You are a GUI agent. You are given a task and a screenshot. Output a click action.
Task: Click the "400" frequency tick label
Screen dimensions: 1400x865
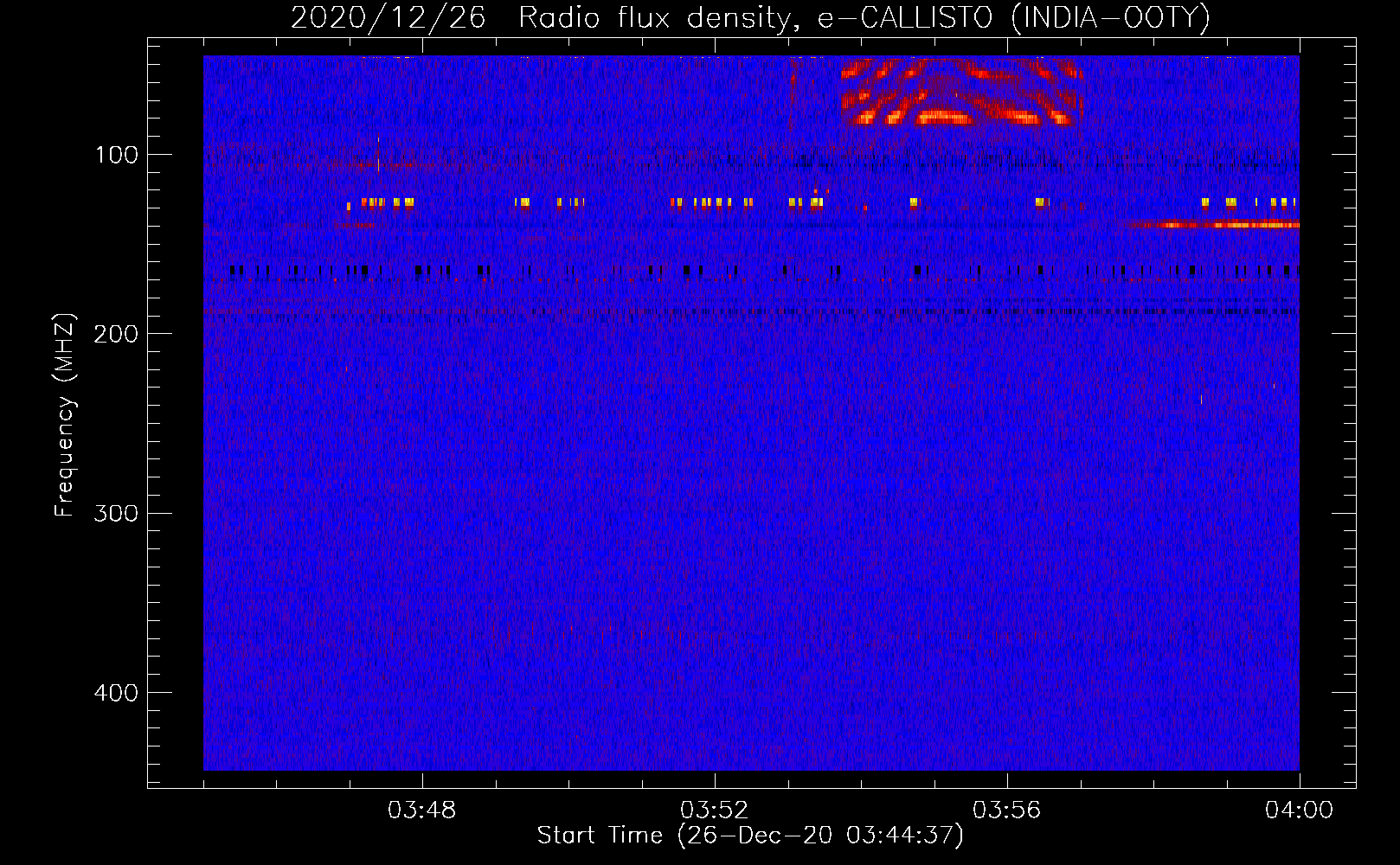117,693
